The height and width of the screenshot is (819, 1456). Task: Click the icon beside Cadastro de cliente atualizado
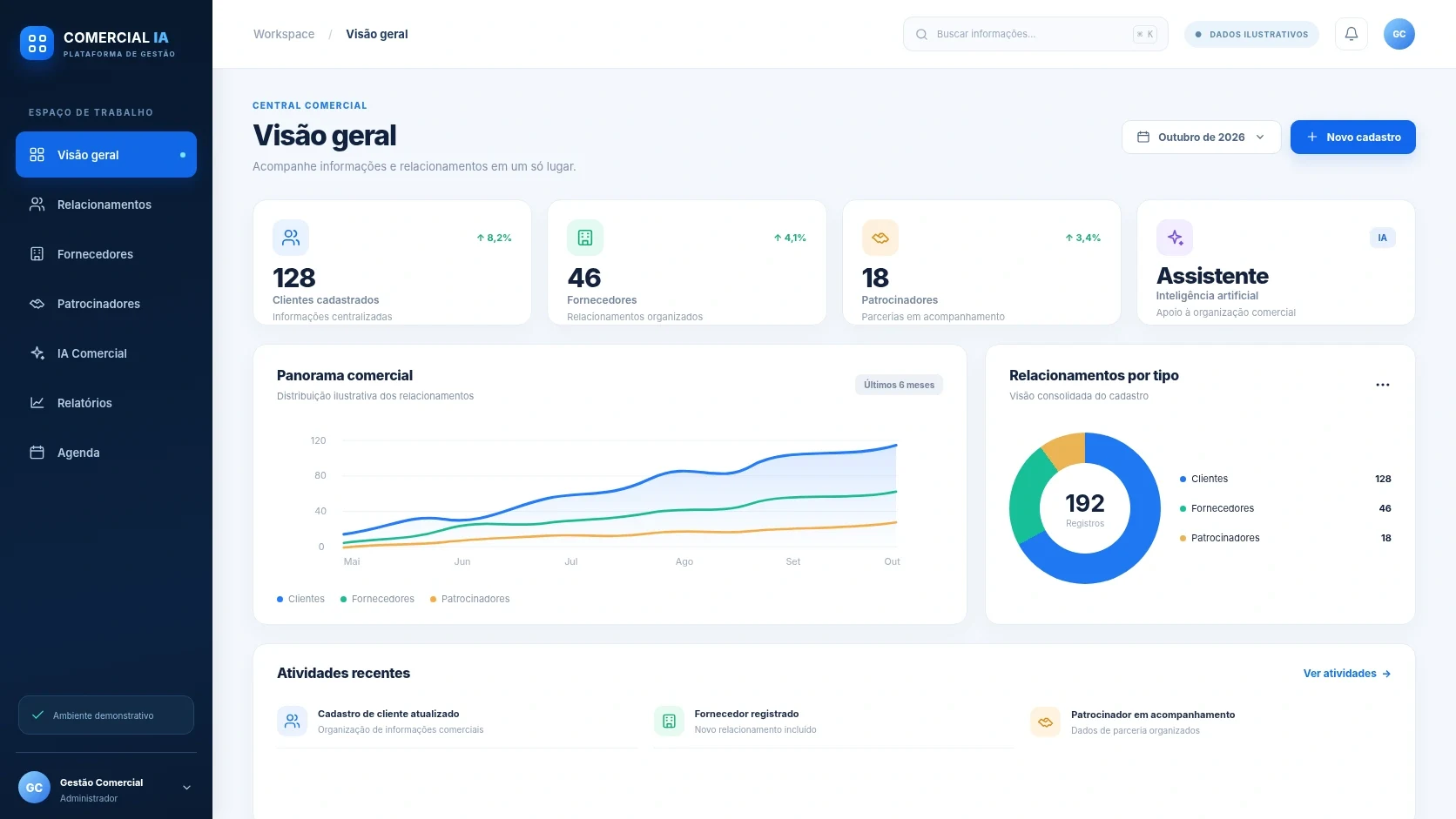coord(293,721)
